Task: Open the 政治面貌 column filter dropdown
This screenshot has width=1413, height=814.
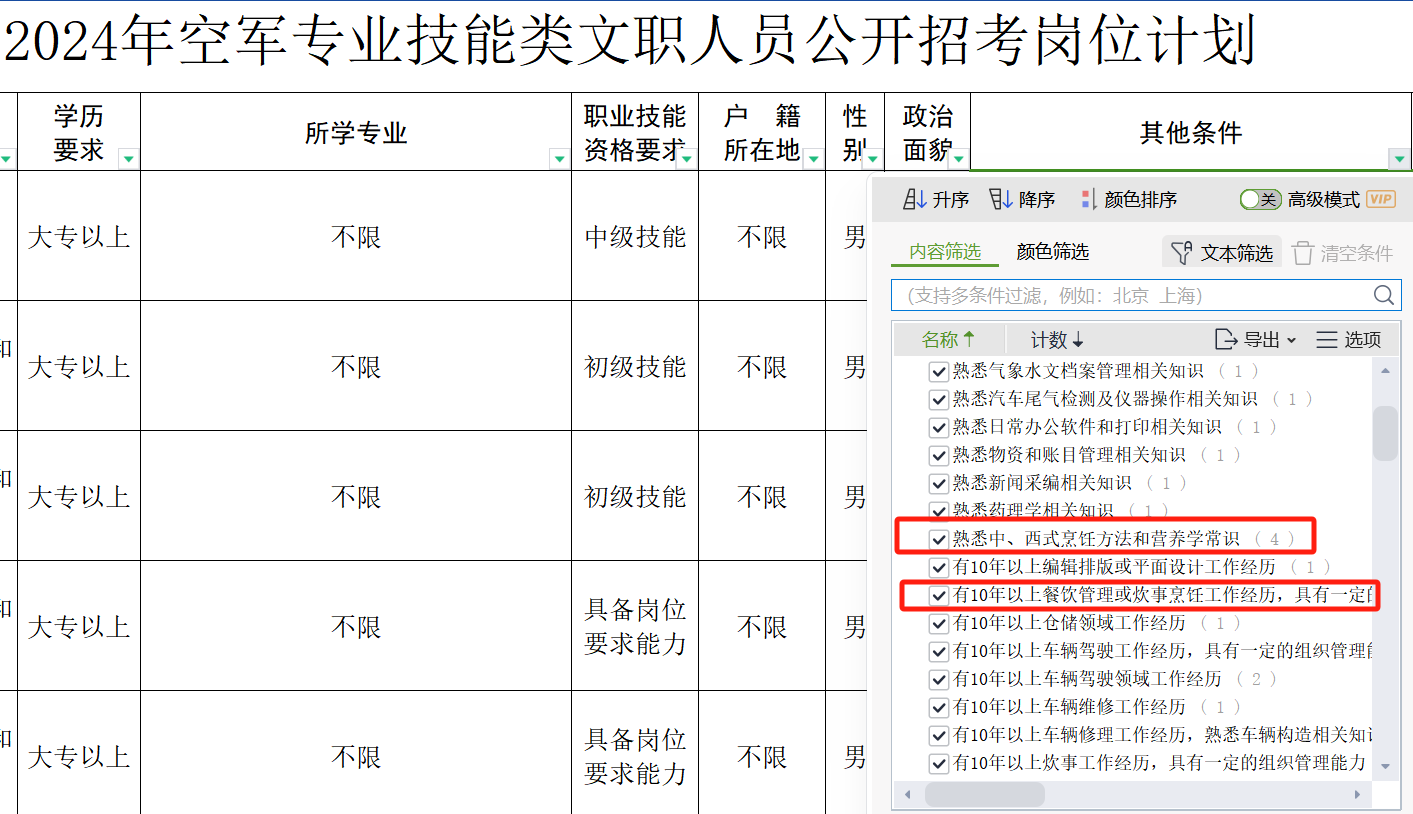Action: tap(959, 158)
